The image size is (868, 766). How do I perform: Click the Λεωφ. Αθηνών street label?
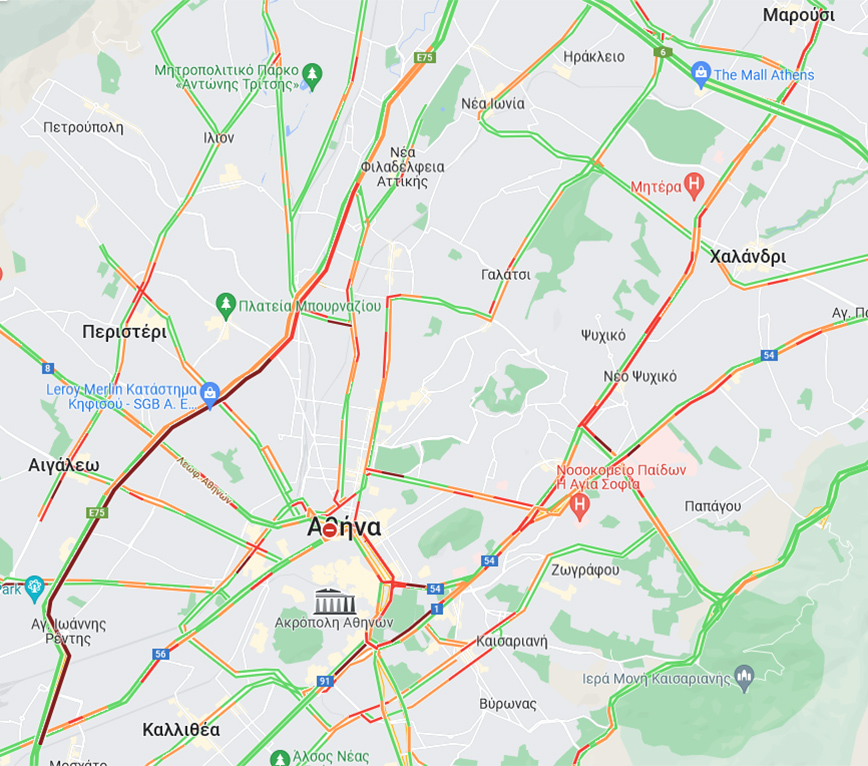(x=205, y=480)
